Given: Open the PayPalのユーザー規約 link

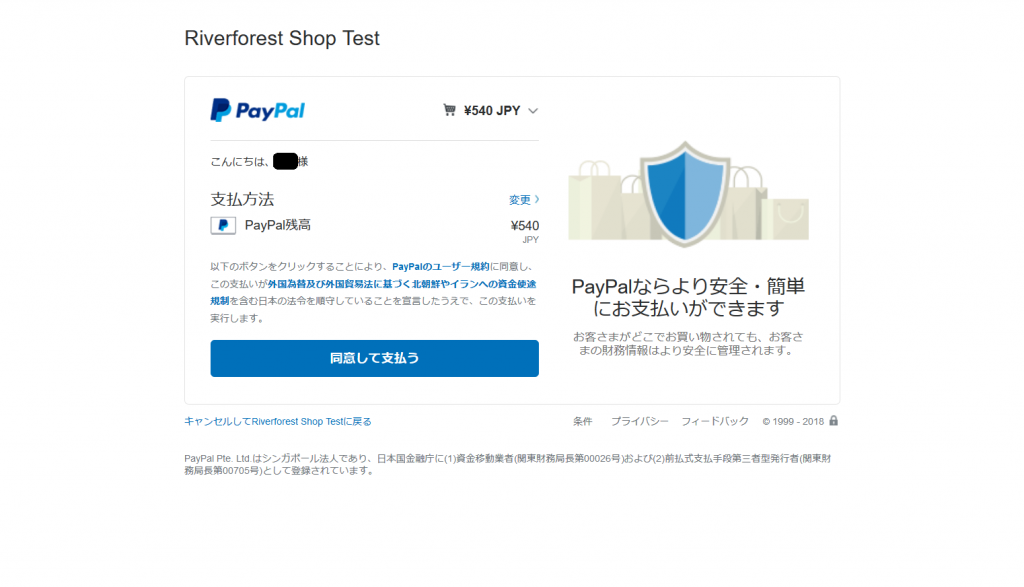Looking at the screenshot, I should click(440, 267).
